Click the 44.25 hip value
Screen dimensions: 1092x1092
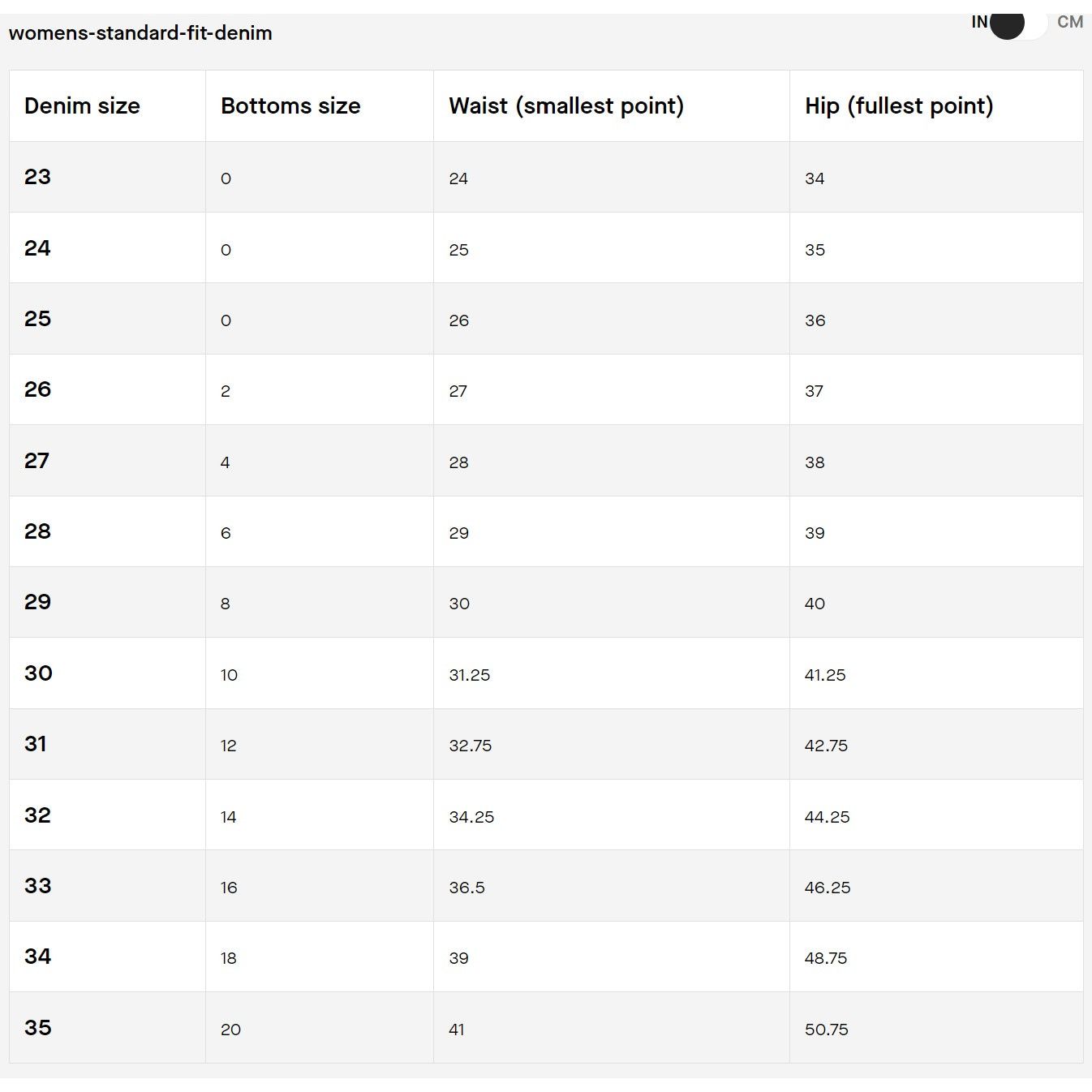coord(828,817)
